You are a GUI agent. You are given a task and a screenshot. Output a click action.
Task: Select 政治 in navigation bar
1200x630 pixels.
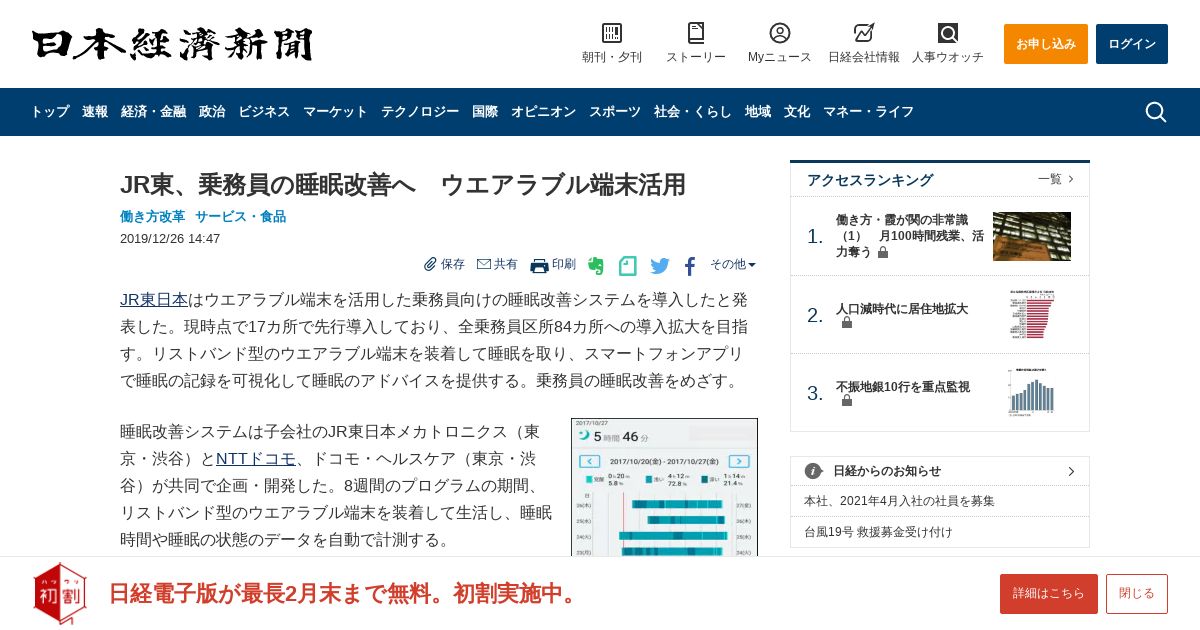[212, 112]
